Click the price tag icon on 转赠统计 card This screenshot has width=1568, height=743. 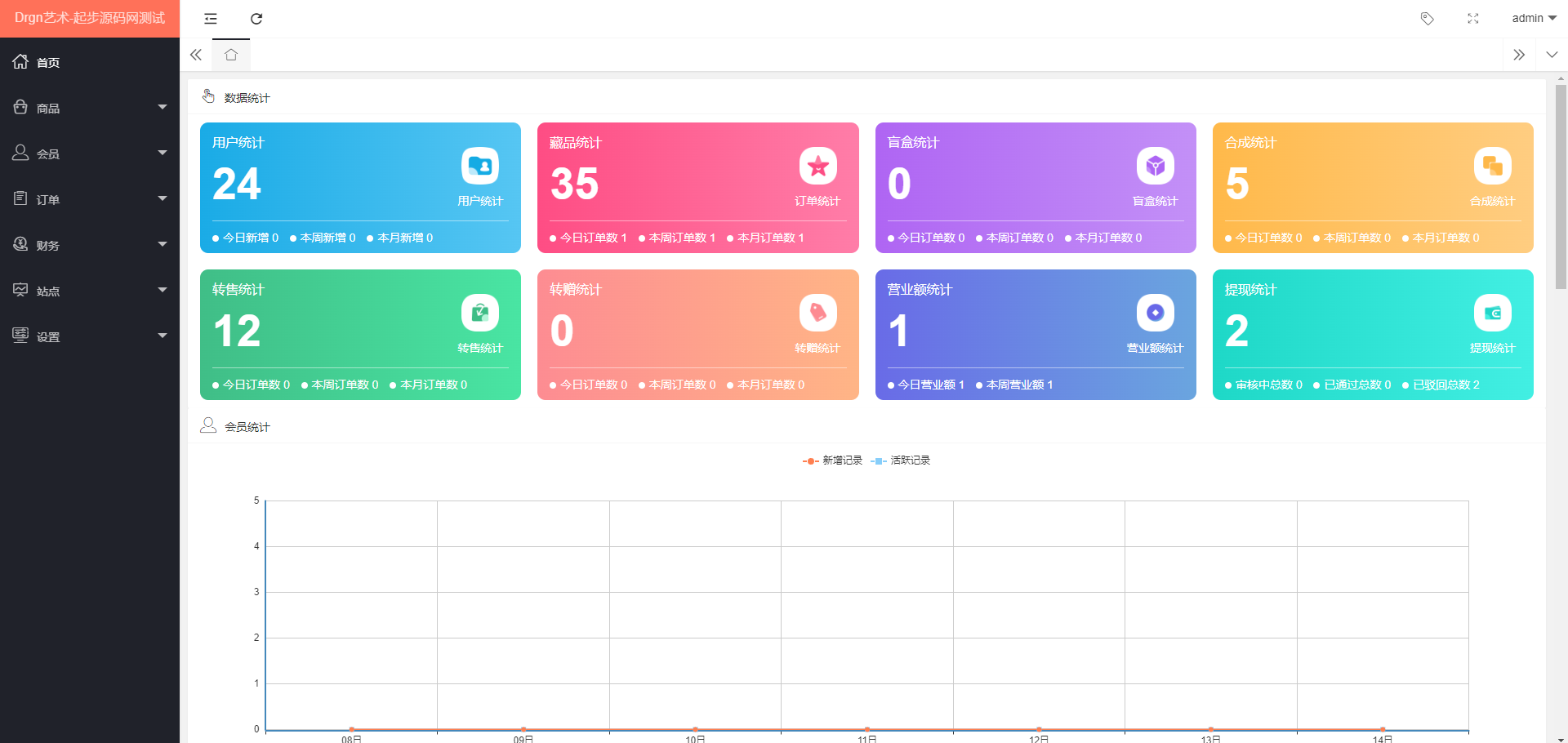[x=817, y=313]
